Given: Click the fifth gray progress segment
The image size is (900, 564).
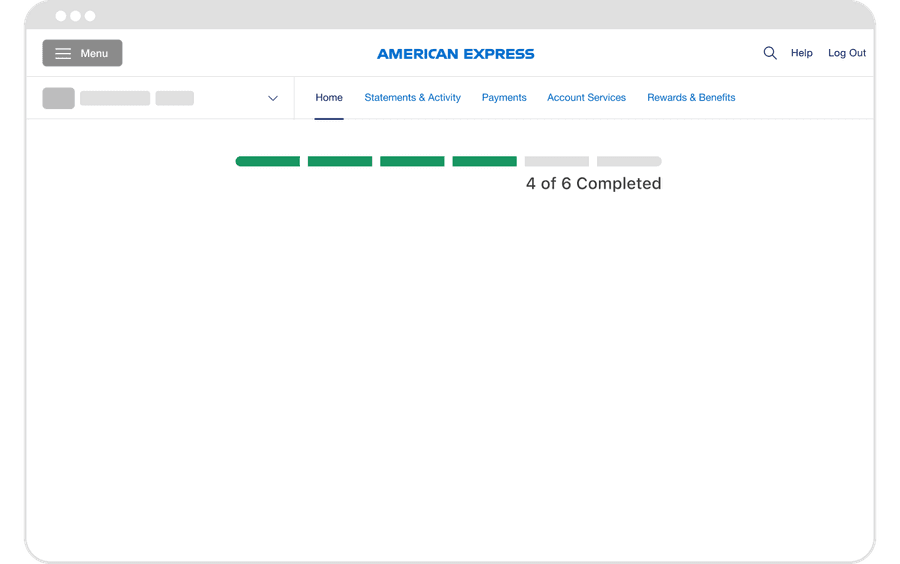Looking at the screenshot, I should coord(557,161).
